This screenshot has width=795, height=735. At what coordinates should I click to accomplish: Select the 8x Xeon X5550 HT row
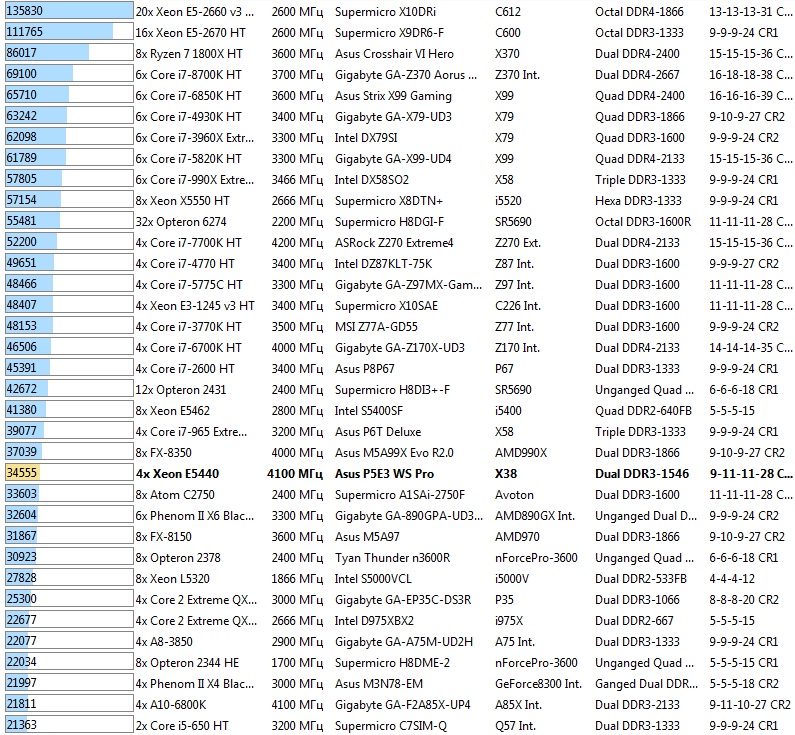tap(398, 200)
